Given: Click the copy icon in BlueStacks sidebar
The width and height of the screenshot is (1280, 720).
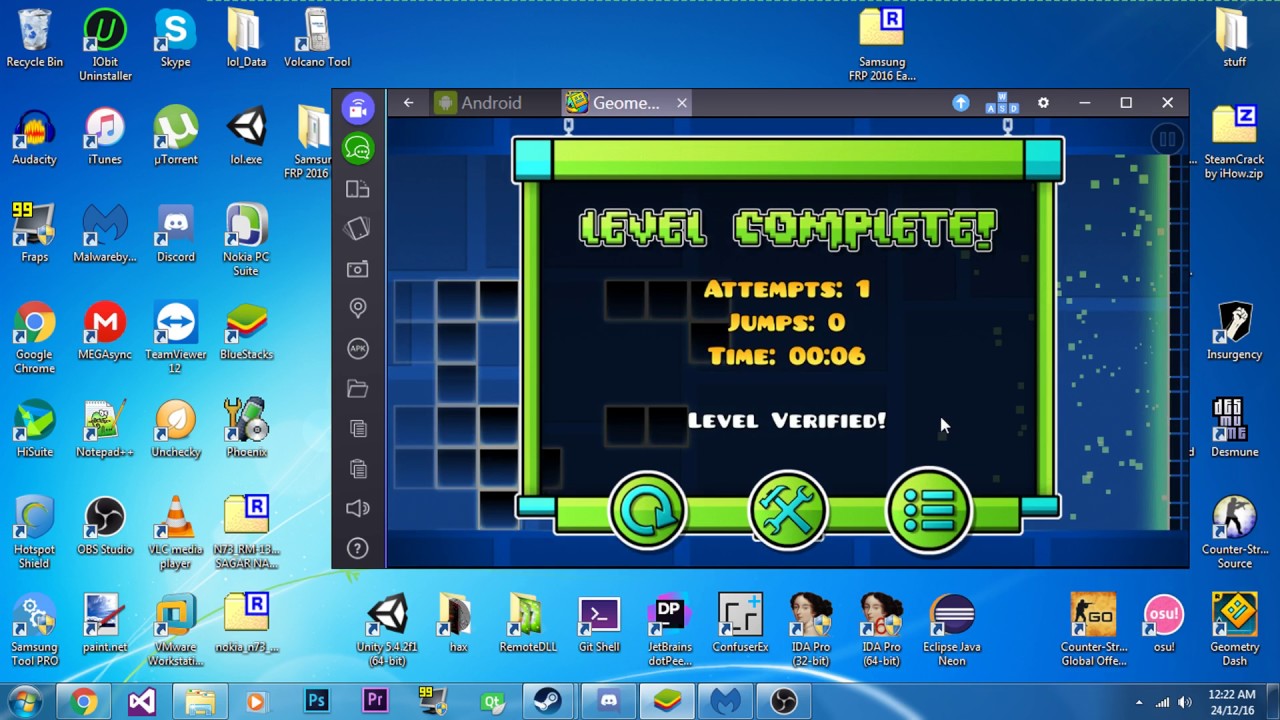Looking at the screenshot, I should (x=358, y=429).
